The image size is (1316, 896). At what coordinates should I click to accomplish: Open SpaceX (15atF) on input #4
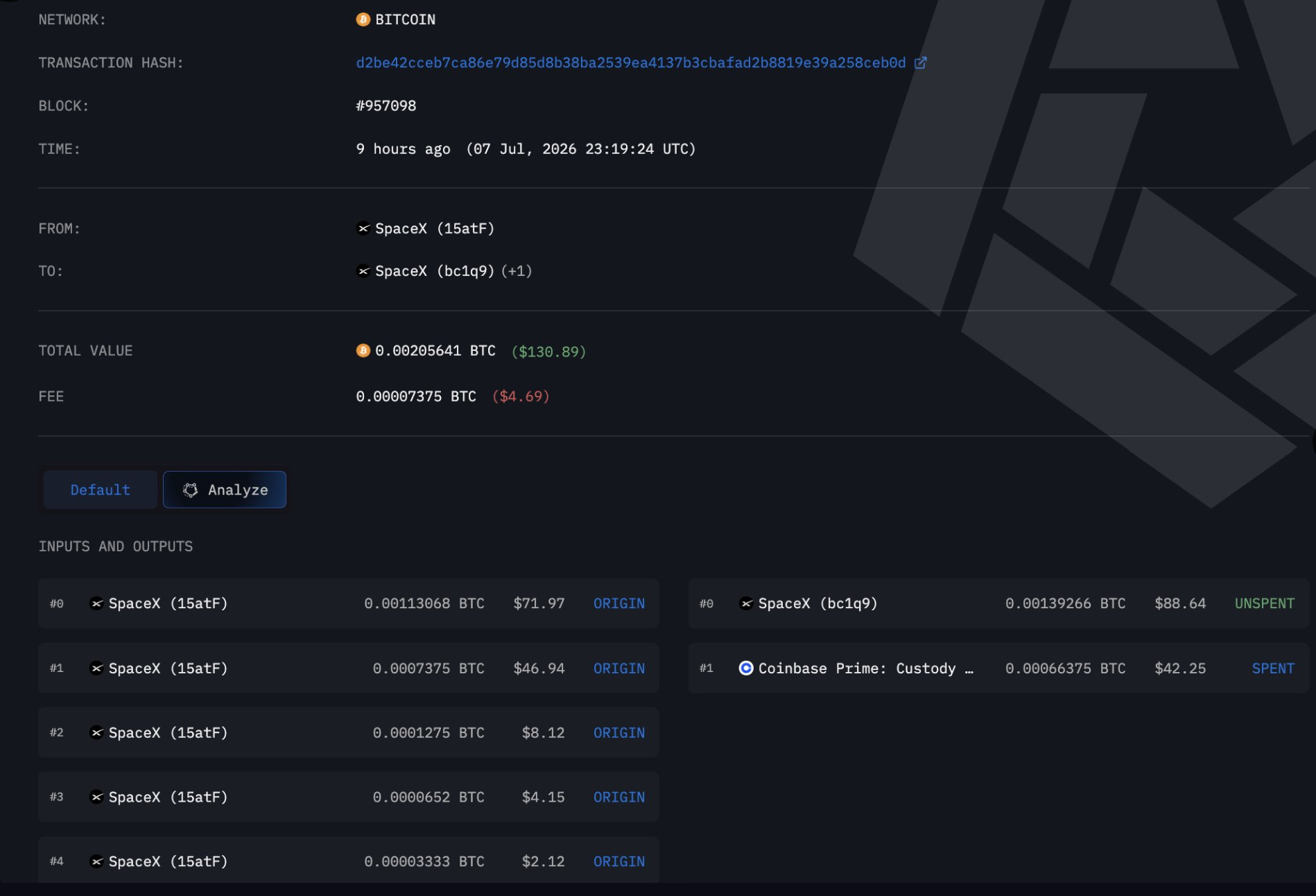pyautogui.click(x=168, y=861)
